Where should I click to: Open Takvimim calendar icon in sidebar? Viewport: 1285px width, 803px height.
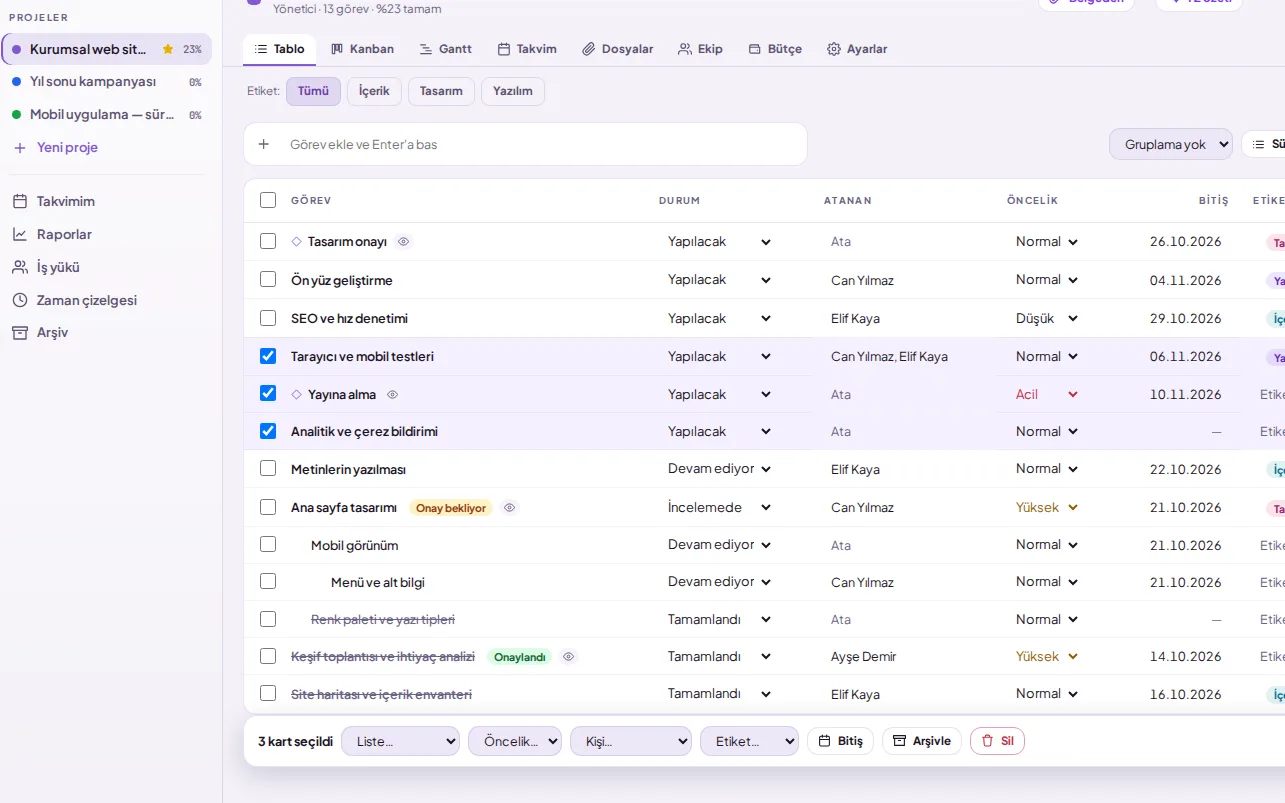click(x=20, y=201)
